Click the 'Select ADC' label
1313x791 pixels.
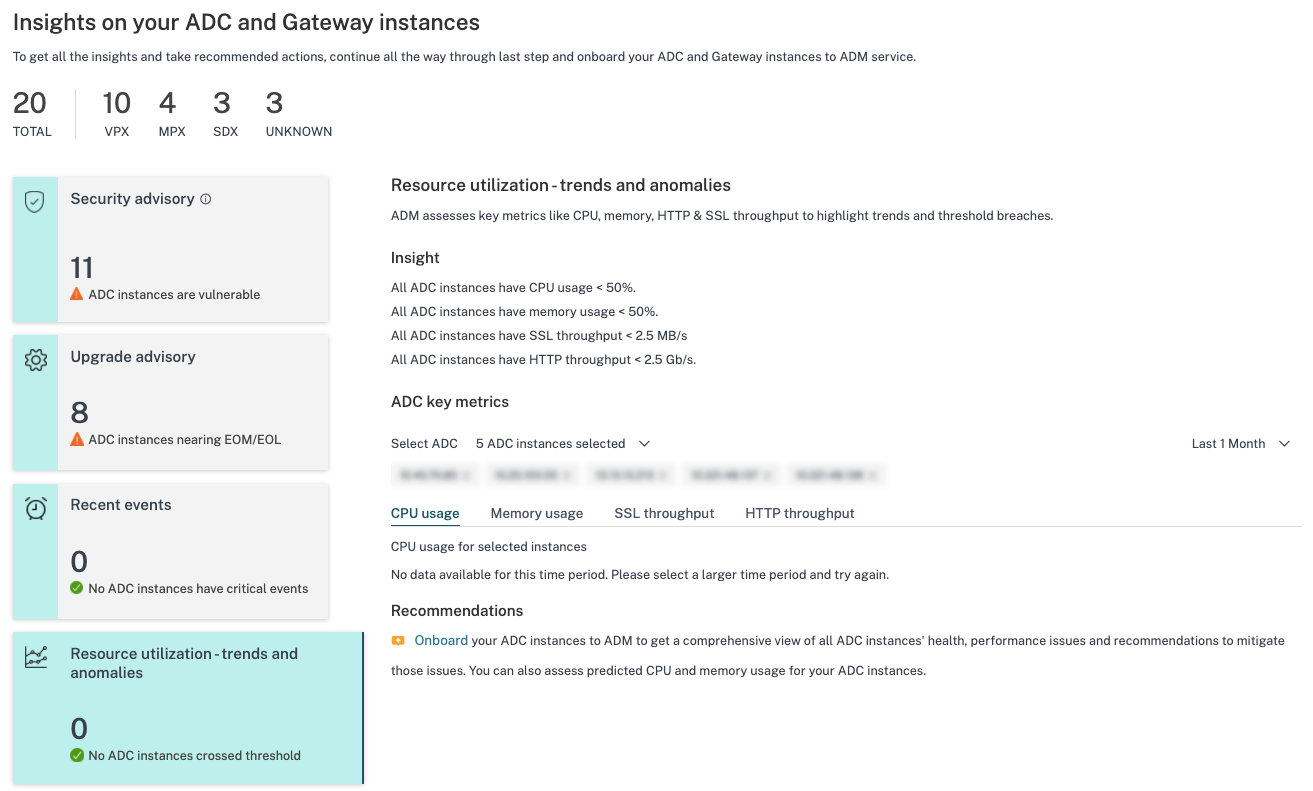coord(424,443)
